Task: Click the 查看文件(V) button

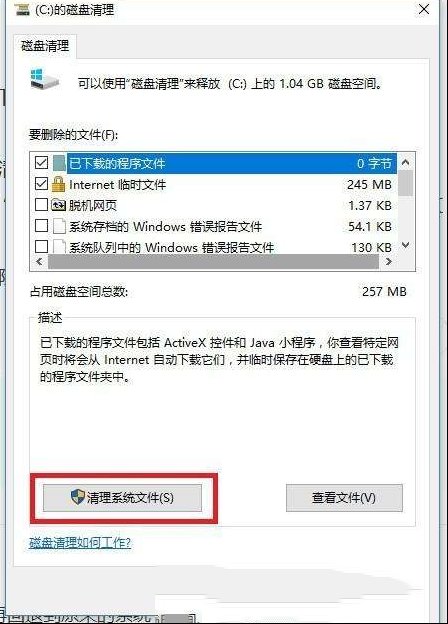Action: [344, 497]
